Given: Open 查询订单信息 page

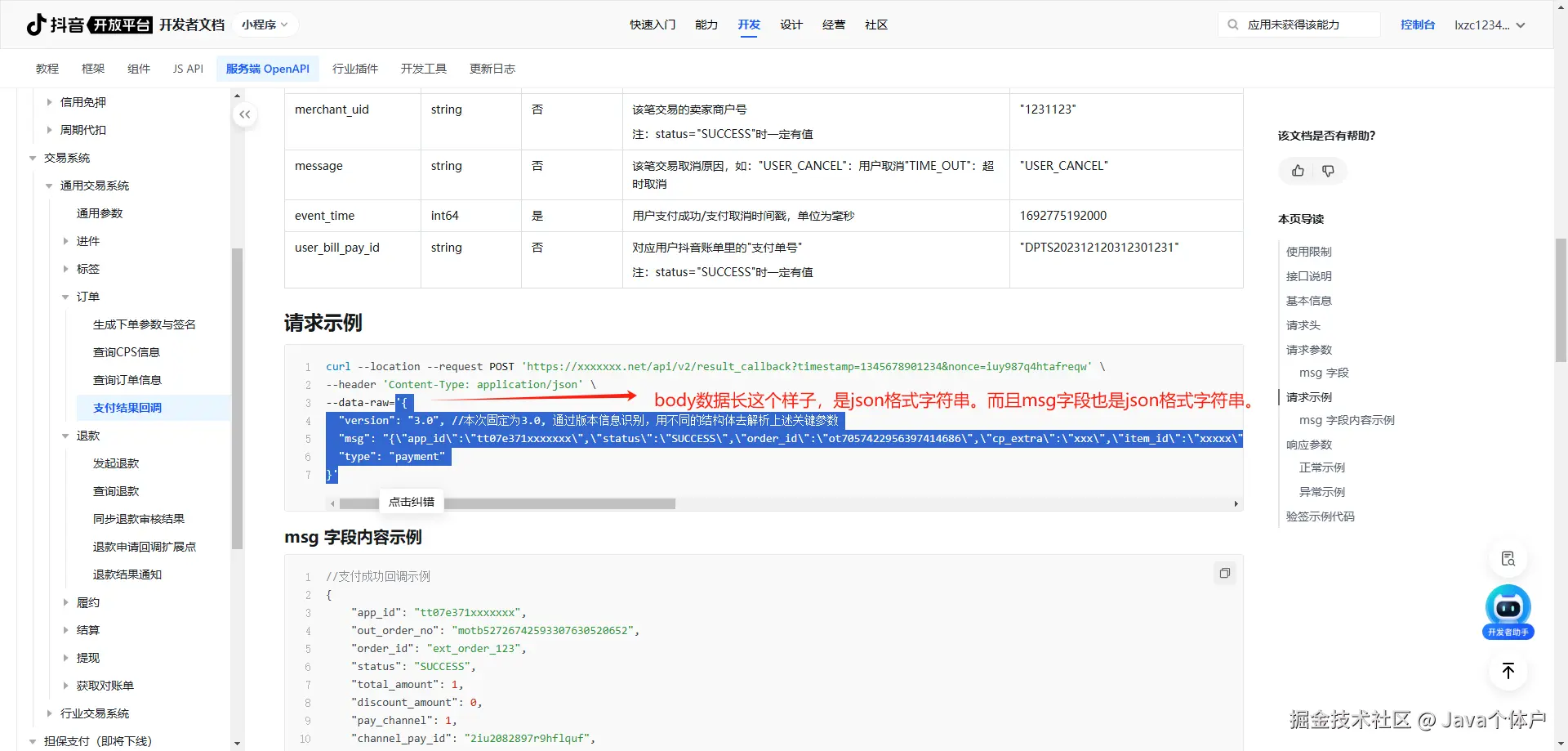Looking at the screenshot, I should (x=127, y=380).
